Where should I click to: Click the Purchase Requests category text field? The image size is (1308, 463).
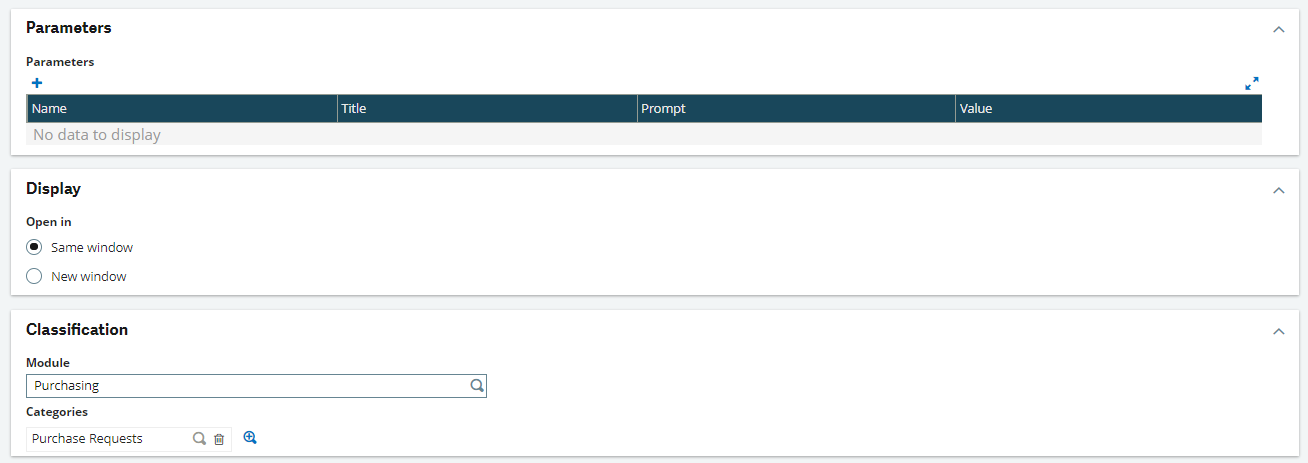click(x=105, y=439)
